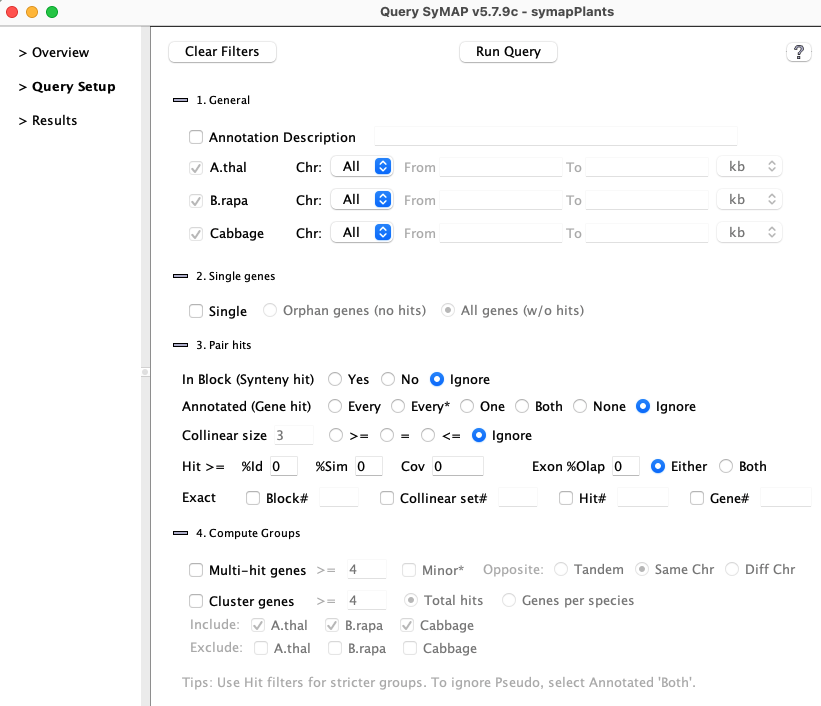The image size is (821, 706).
Task: Click the %Id hit field
Action: (284, 466)
